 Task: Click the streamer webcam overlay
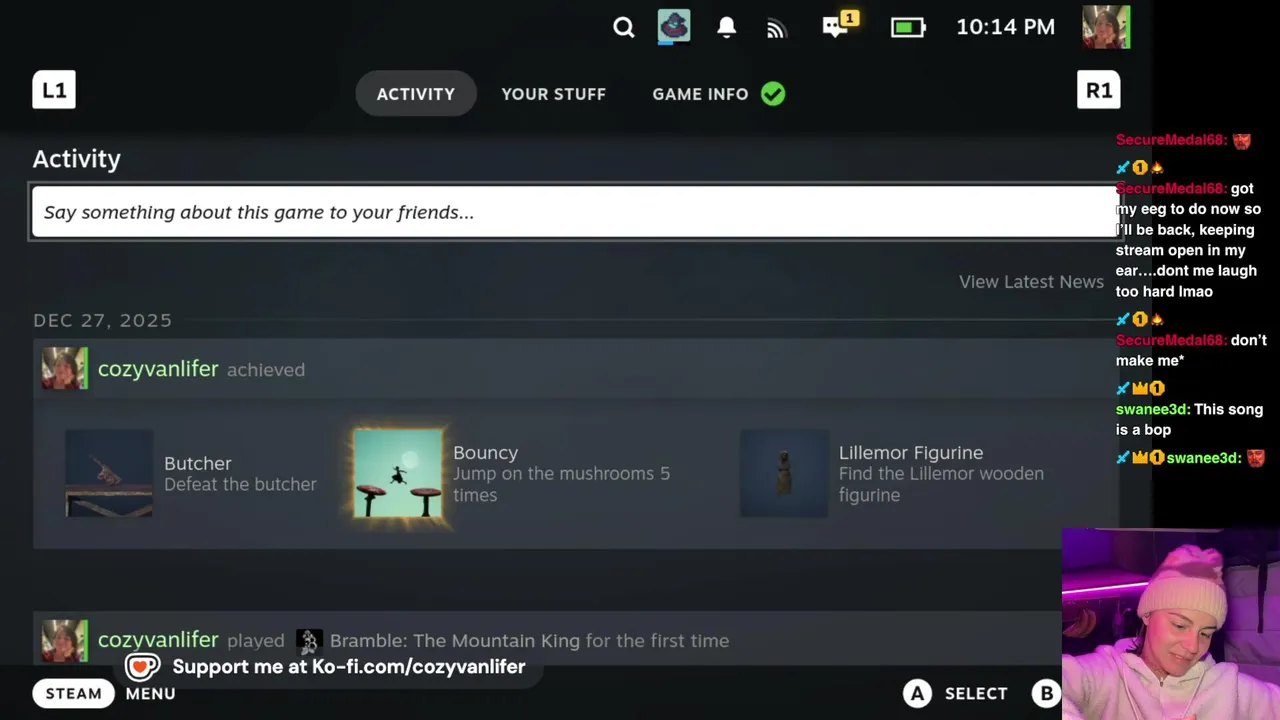(1170, 624)
